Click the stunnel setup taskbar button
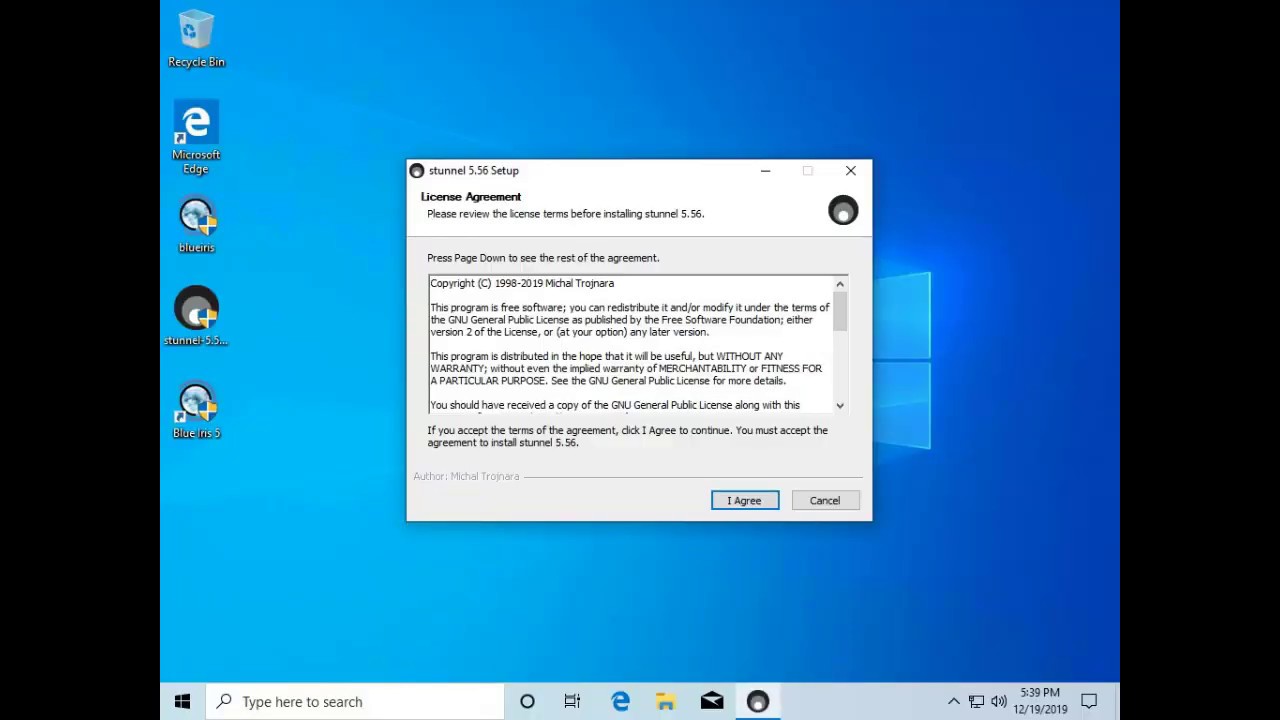This screenshot has height=720, width=1280. point(758,702)
